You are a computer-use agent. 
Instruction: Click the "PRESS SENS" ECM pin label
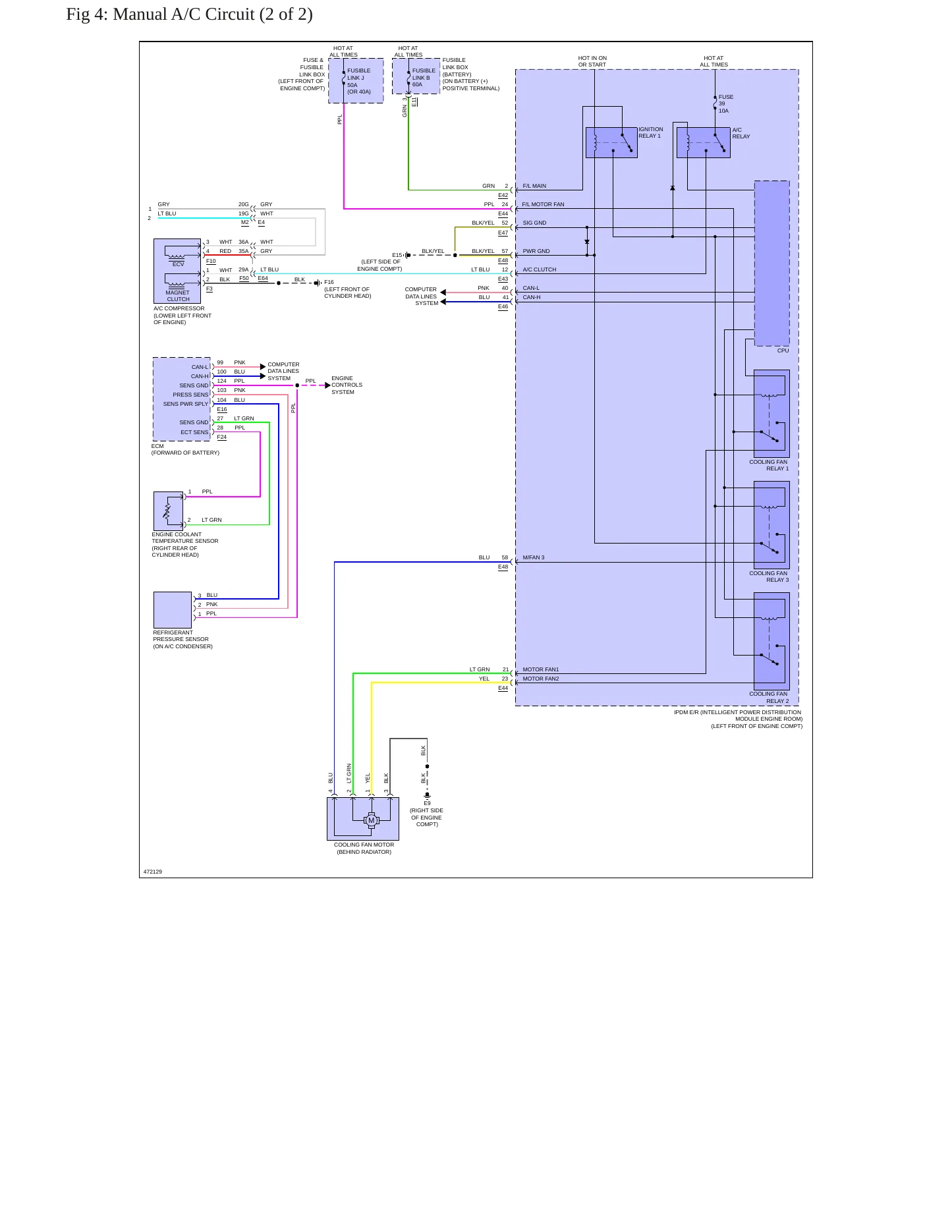click(x=190, y=395)
